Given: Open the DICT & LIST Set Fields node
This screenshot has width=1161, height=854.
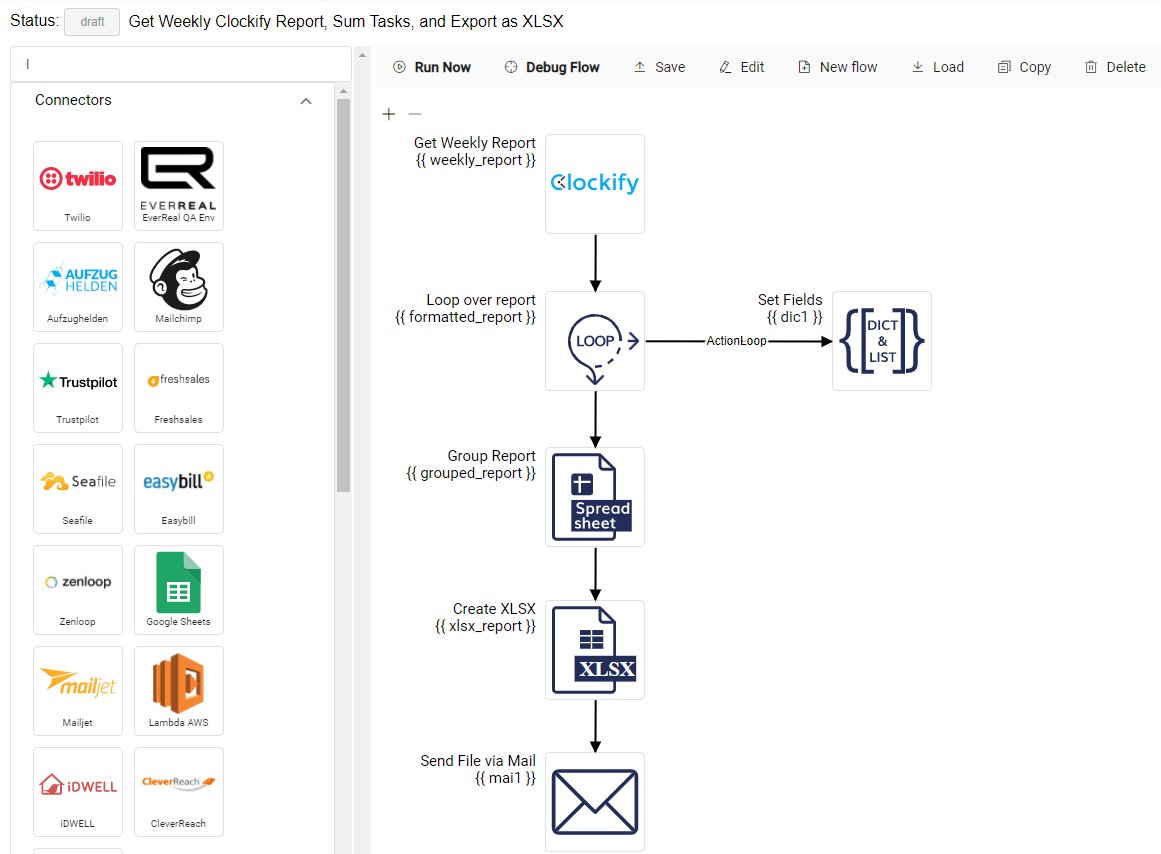Looking at the screenshot, I should [882, 341].
